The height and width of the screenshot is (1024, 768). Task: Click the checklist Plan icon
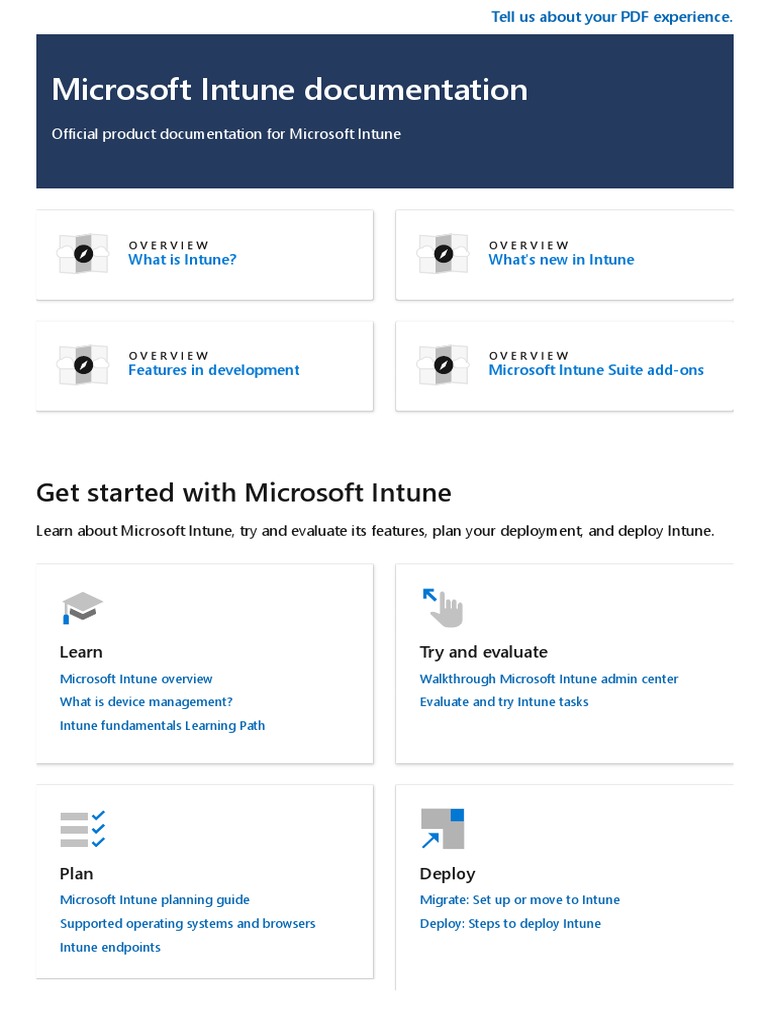point(82,829)
